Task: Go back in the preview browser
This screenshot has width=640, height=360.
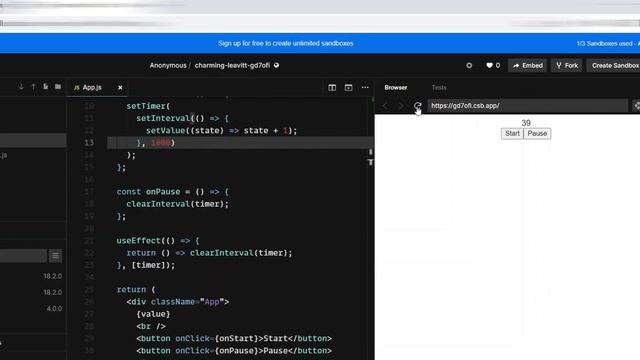Action: [385, 106]
